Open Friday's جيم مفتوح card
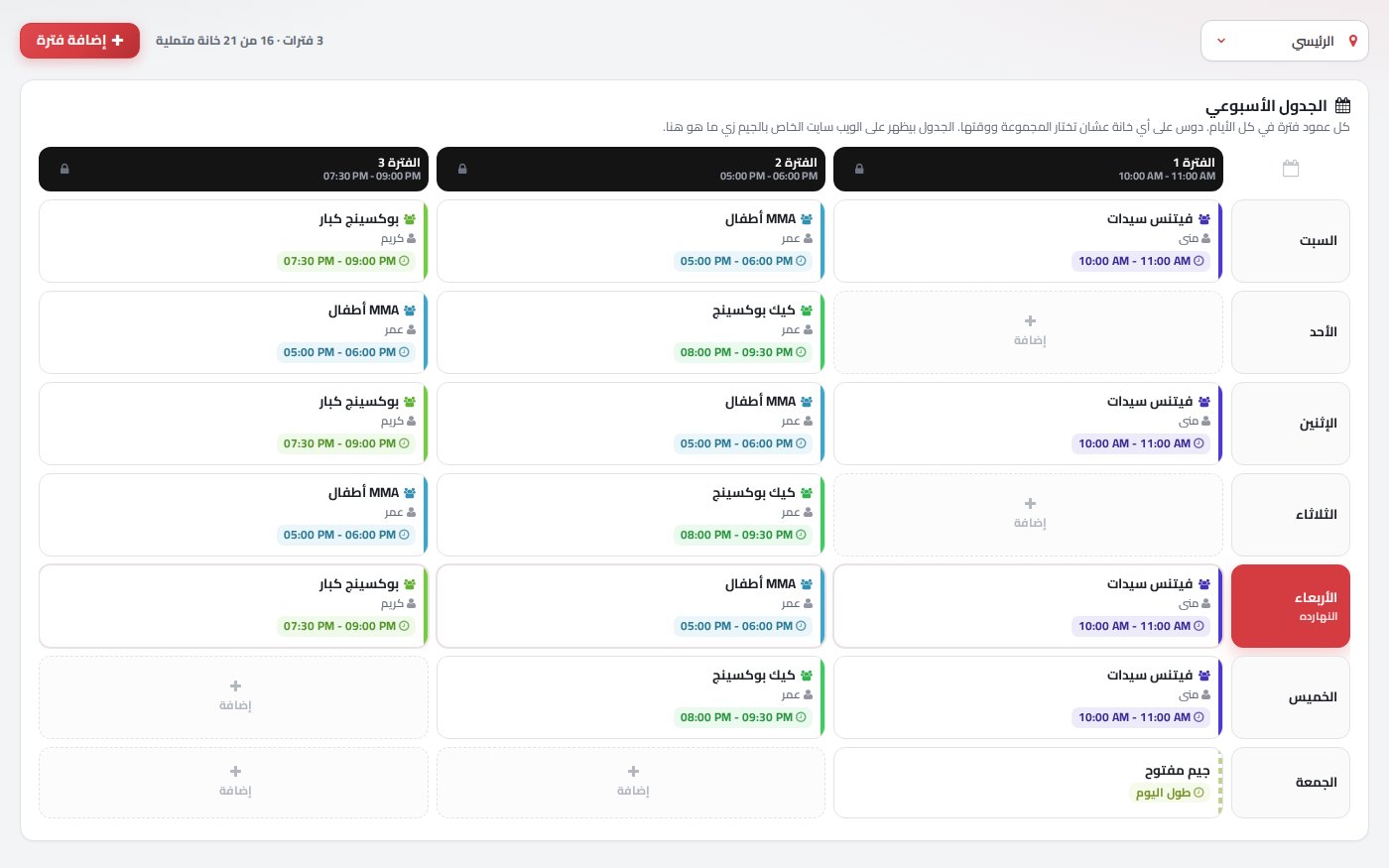 coord(1028,783)
